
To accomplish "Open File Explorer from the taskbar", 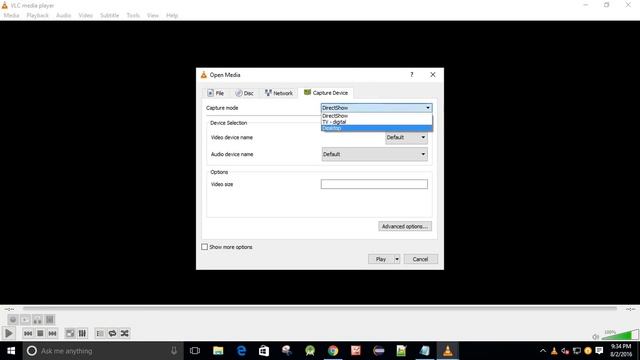I will [x=218, y=351].
